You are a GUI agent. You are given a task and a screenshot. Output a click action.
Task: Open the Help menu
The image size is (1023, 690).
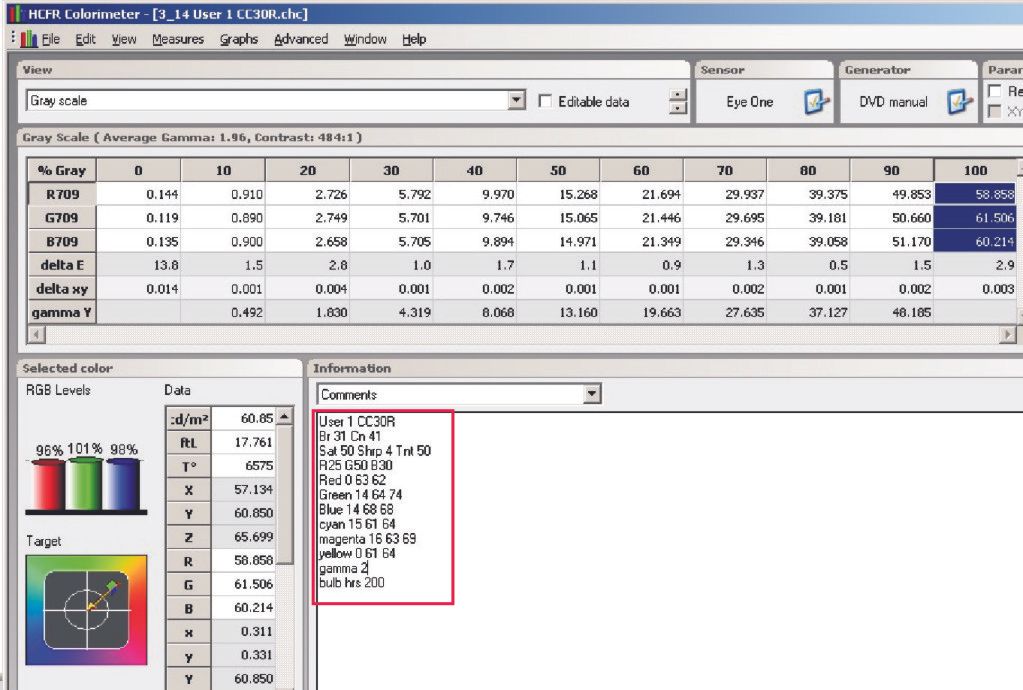[414, 39]
